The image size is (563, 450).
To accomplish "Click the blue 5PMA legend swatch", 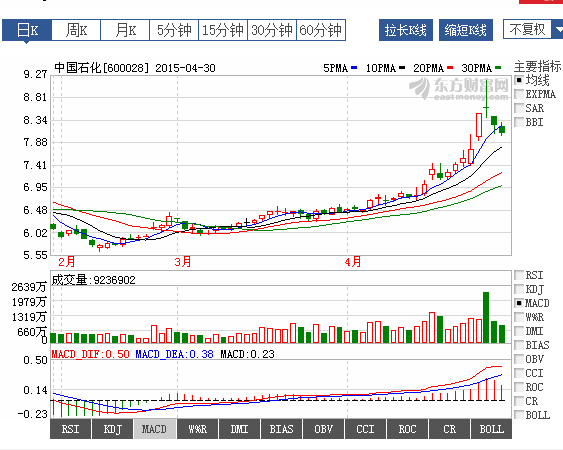I will point(354,68).
